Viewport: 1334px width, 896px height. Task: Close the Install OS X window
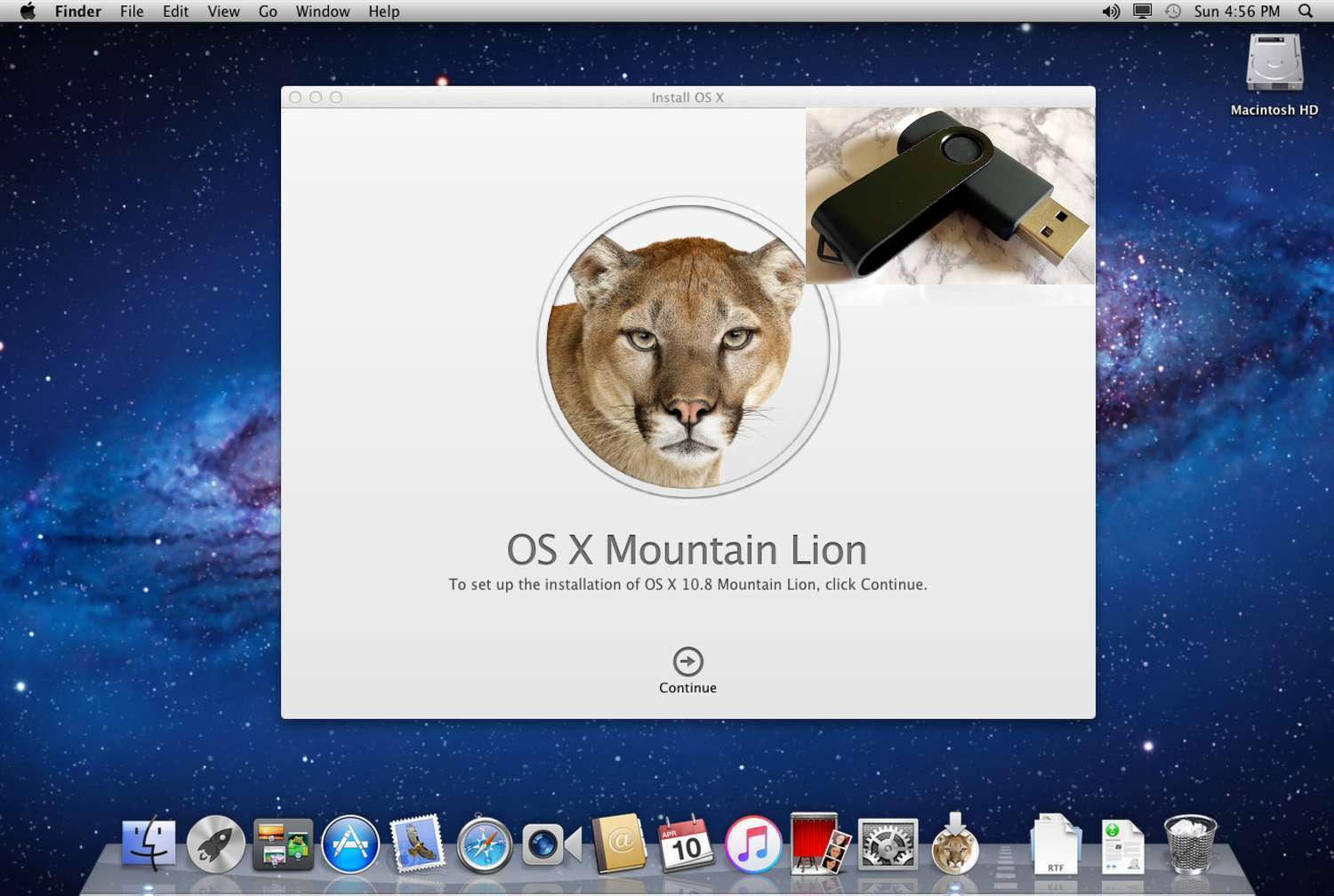tap(295, 97)
